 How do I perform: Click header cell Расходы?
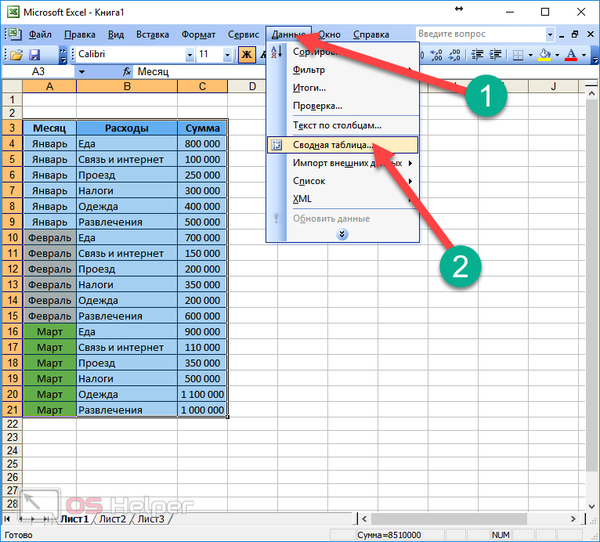point(127,128)
